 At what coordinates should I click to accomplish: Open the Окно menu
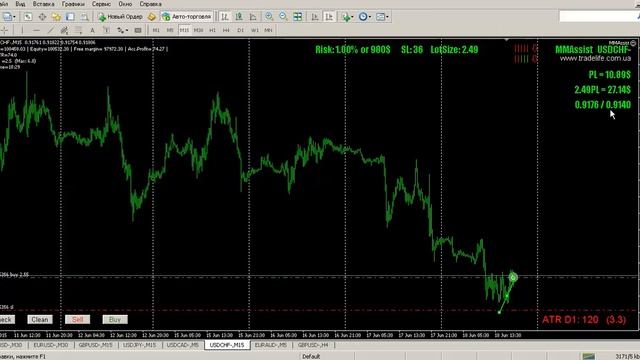[125, 4]
